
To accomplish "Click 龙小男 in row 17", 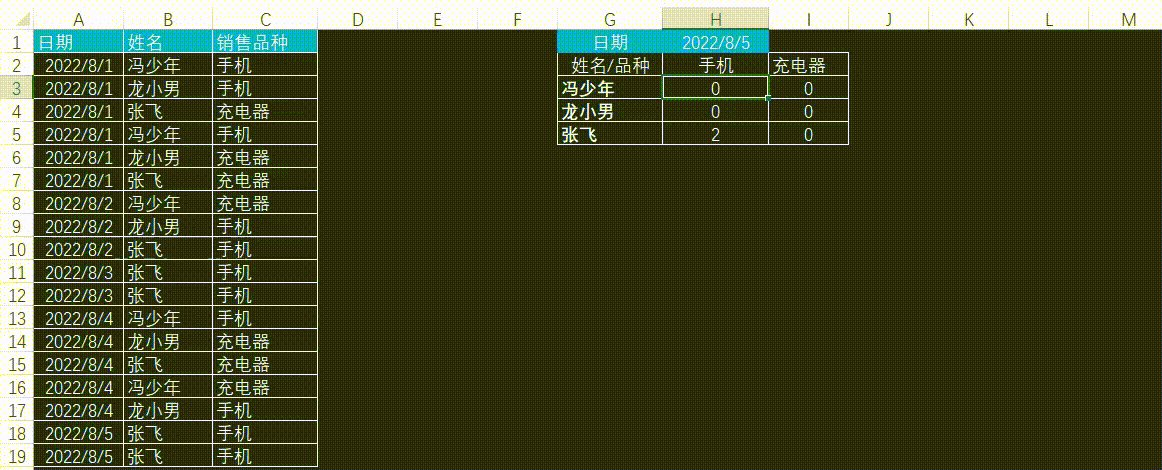I will [x=167, y=410].
